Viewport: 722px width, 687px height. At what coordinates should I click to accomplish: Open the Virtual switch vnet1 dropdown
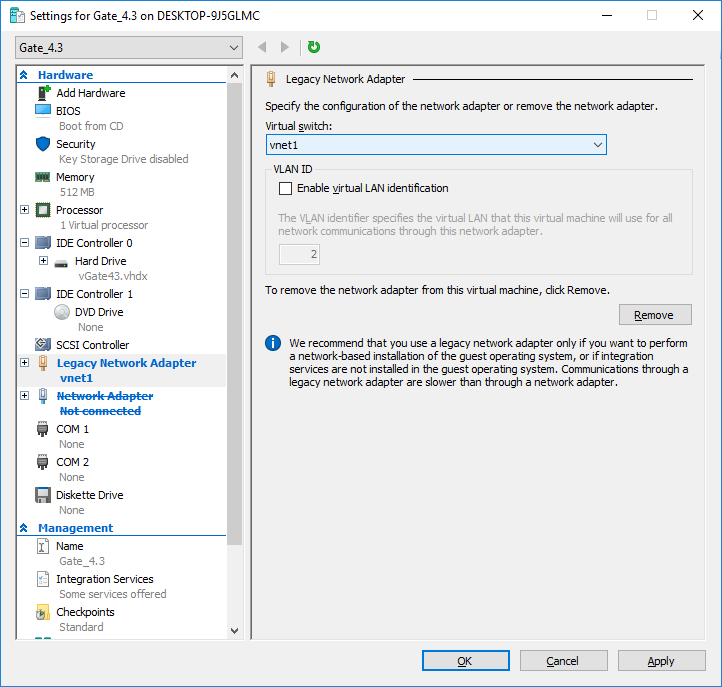pos(436,145)
